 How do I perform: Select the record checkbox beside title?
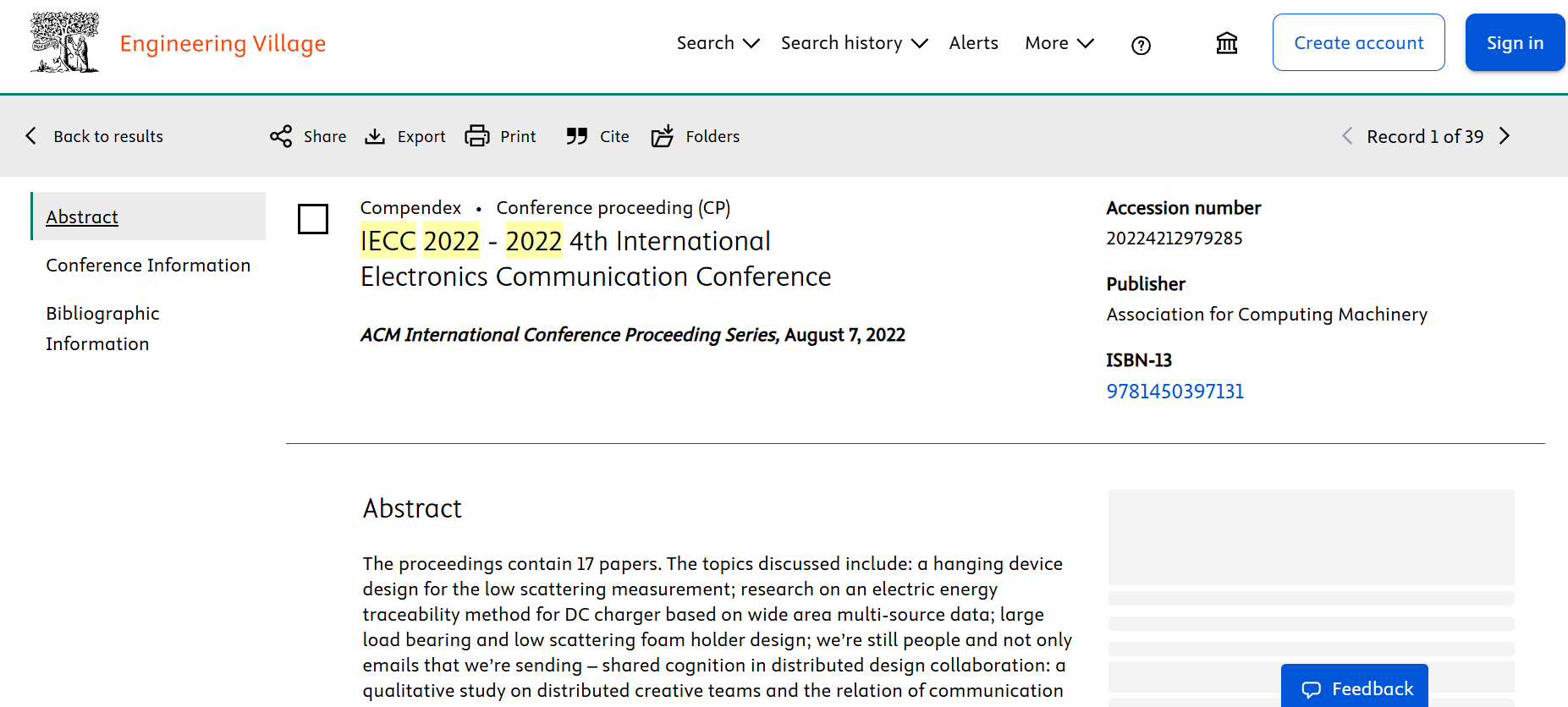(x=313, y=219)
